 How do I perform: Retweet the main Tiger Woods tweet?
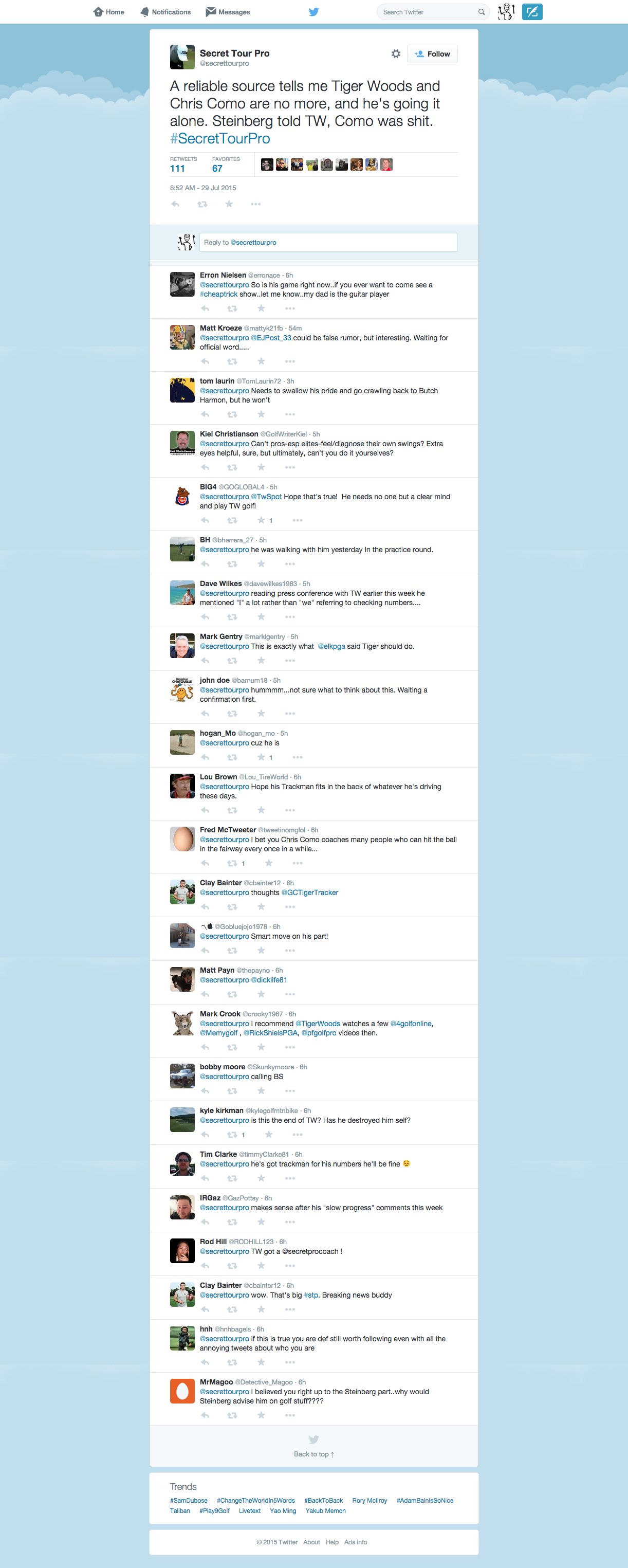pos(202,204)
